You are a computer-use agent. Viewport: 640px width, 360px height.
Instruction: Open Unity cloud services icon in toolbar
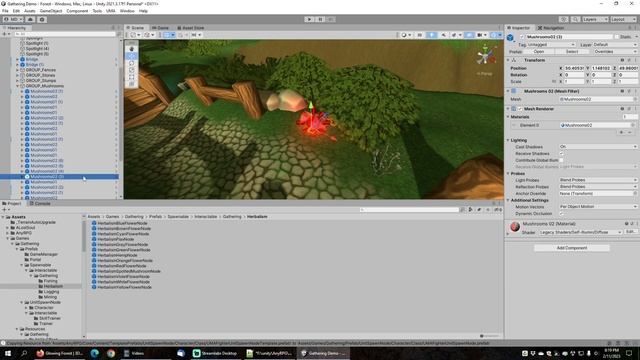(30, 19)
